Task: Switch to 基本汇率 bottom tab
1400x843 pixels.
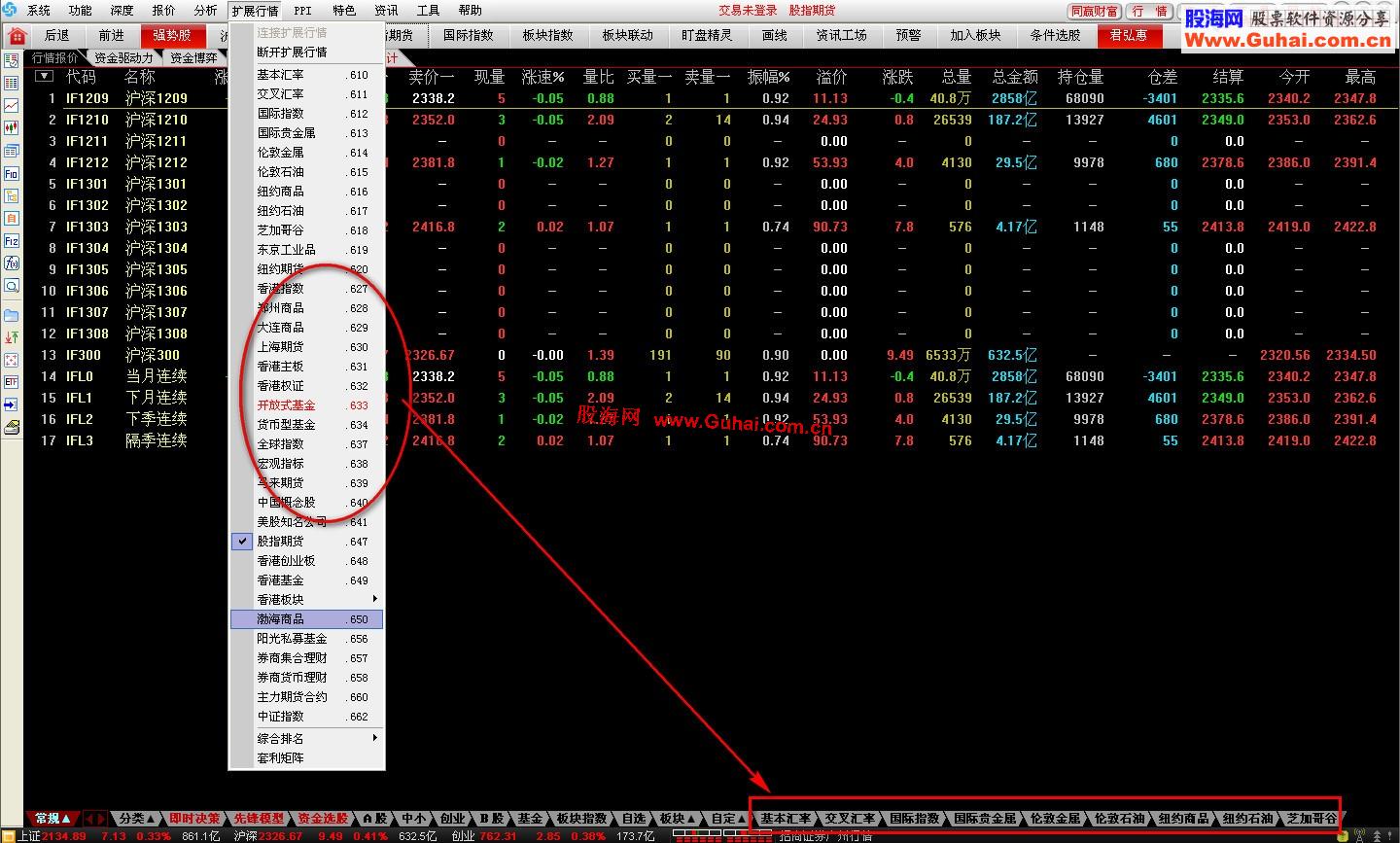Action: point(786,819)
